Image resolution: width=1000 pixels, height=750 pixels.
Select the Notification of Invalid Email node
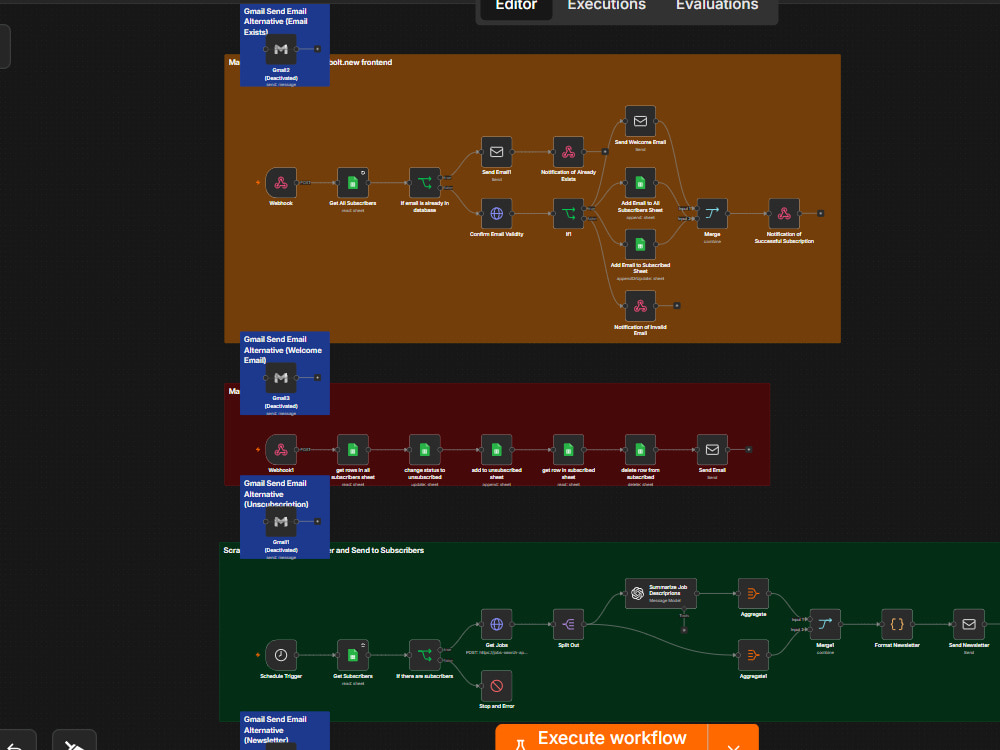(x=640, y=306)
